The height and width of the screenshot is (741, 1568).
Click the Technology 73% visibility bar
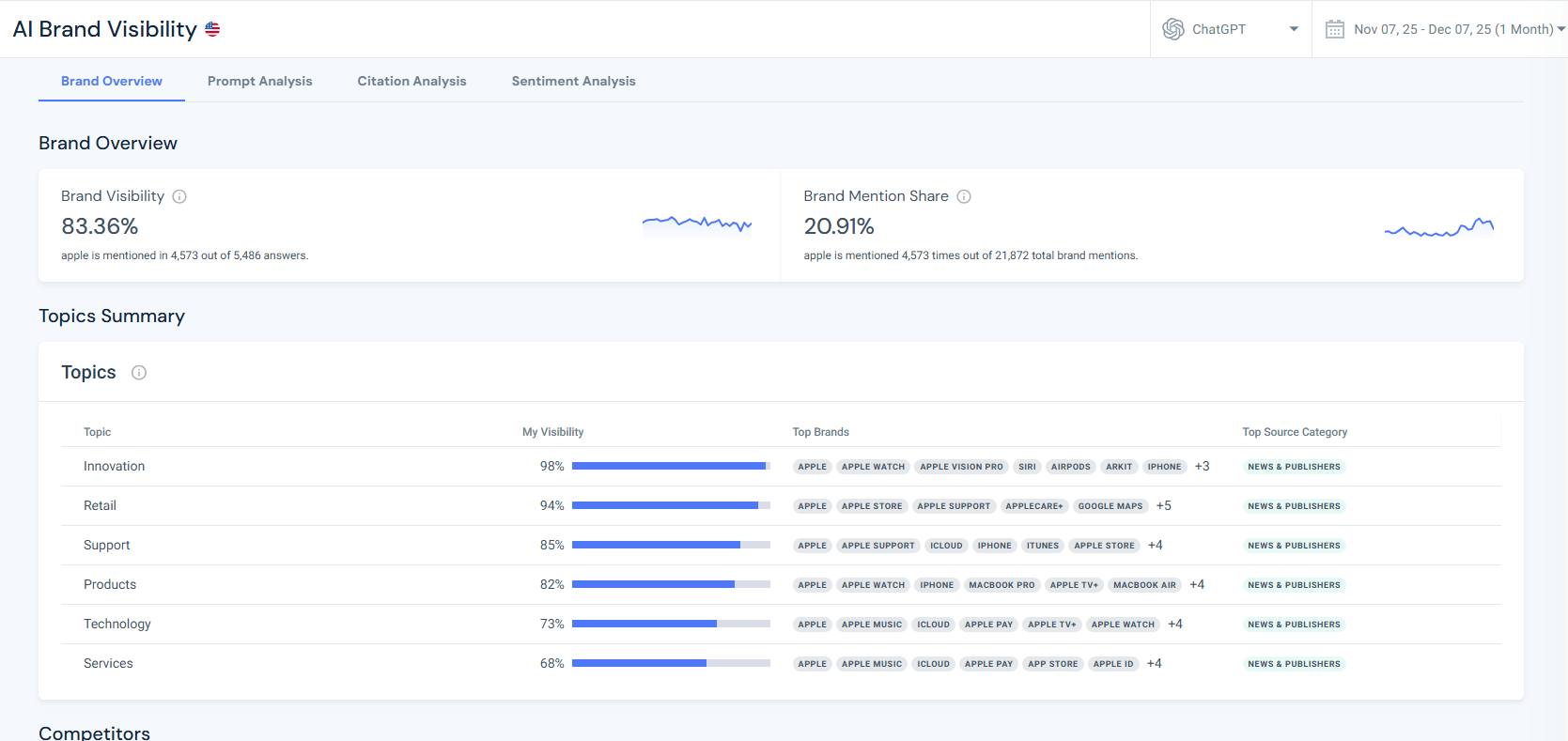[671, 624]
